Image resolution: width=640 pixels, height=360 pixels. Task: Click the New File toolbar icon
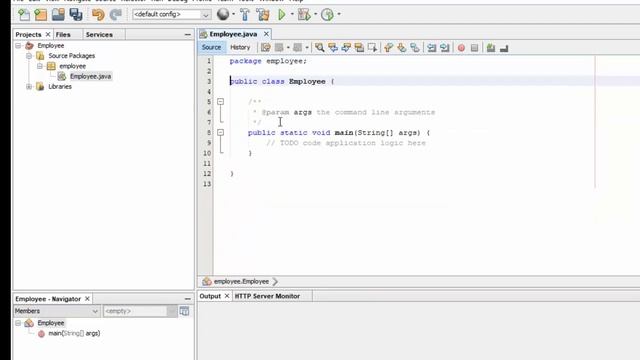pyautogui.click(x=24, y=15)
